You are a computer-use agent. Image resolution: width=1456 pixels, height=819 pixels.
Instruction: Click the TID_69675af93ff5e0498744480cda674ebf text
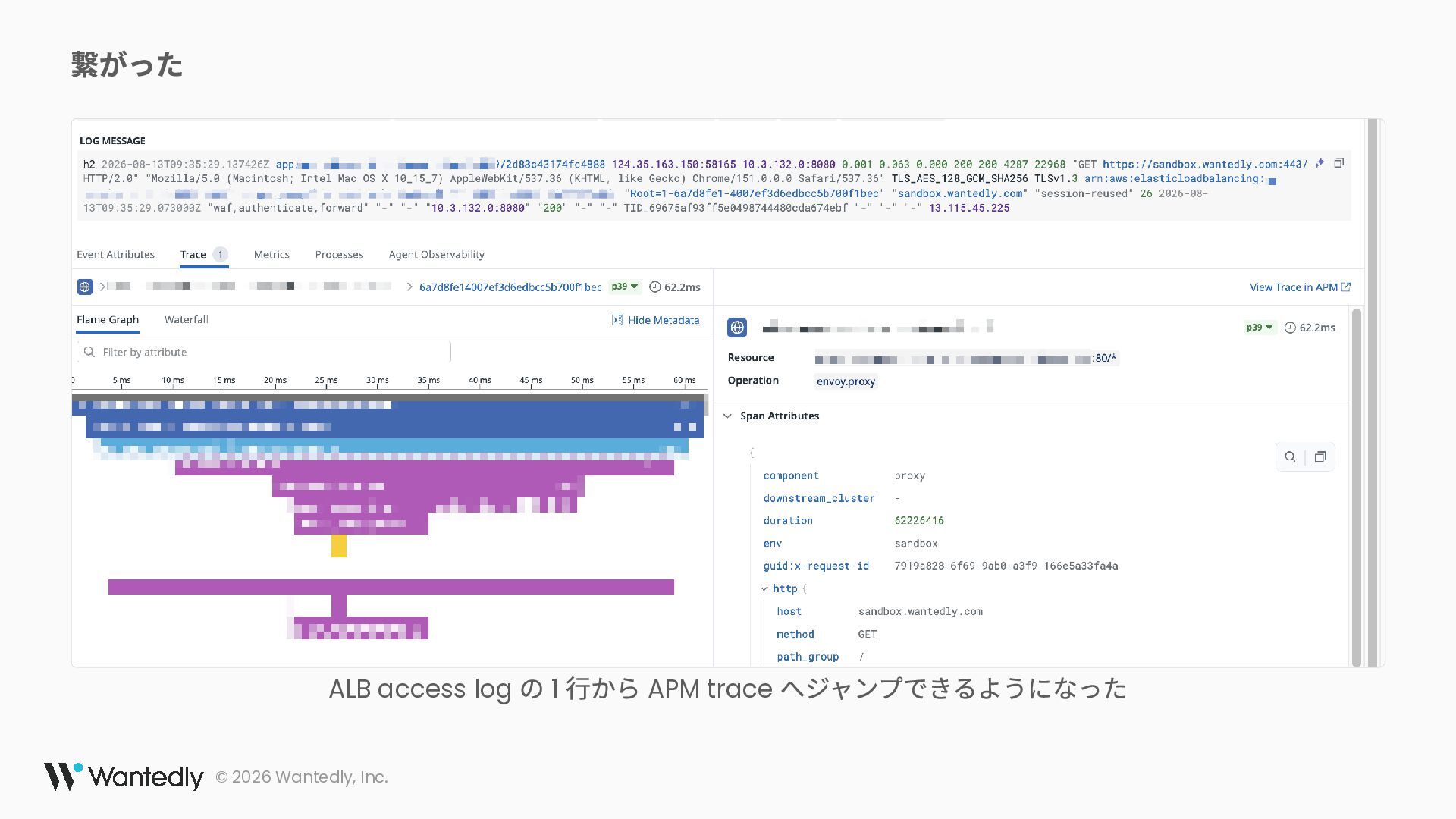click(736, 208)
